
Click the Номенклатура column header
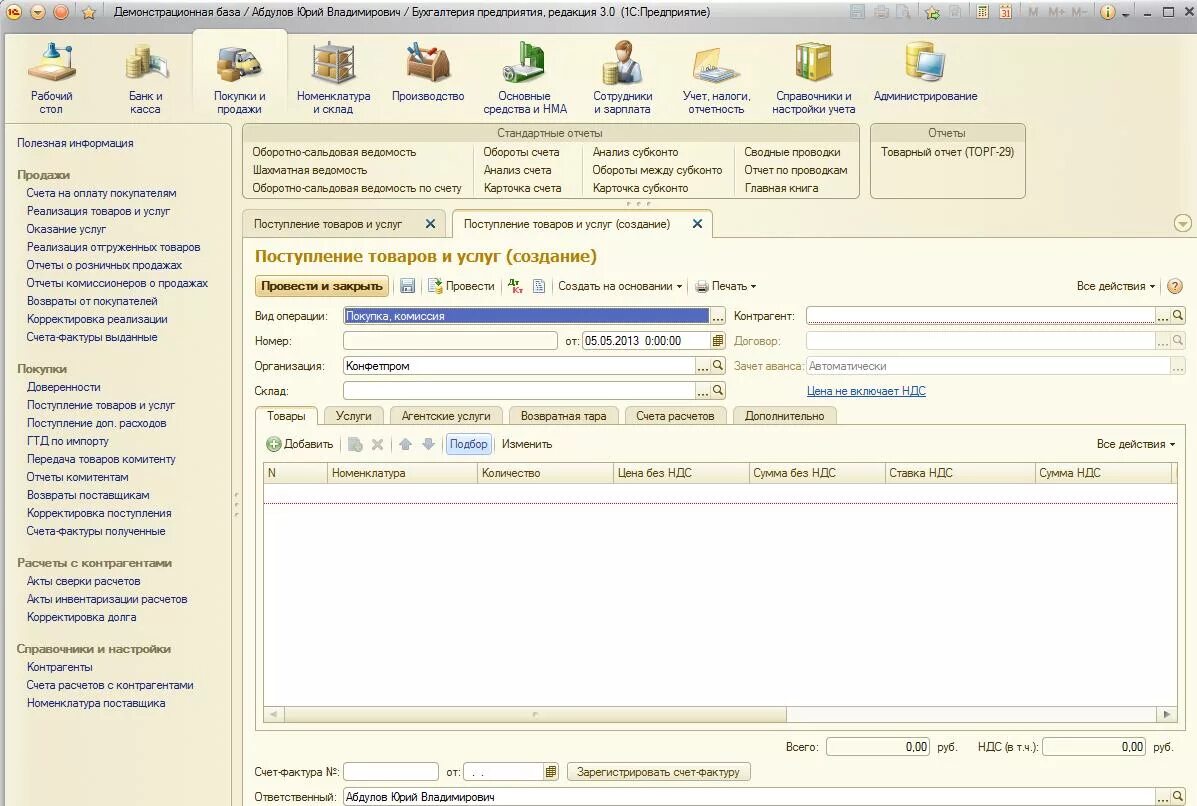pyautogui.click(x=402, y=473)
